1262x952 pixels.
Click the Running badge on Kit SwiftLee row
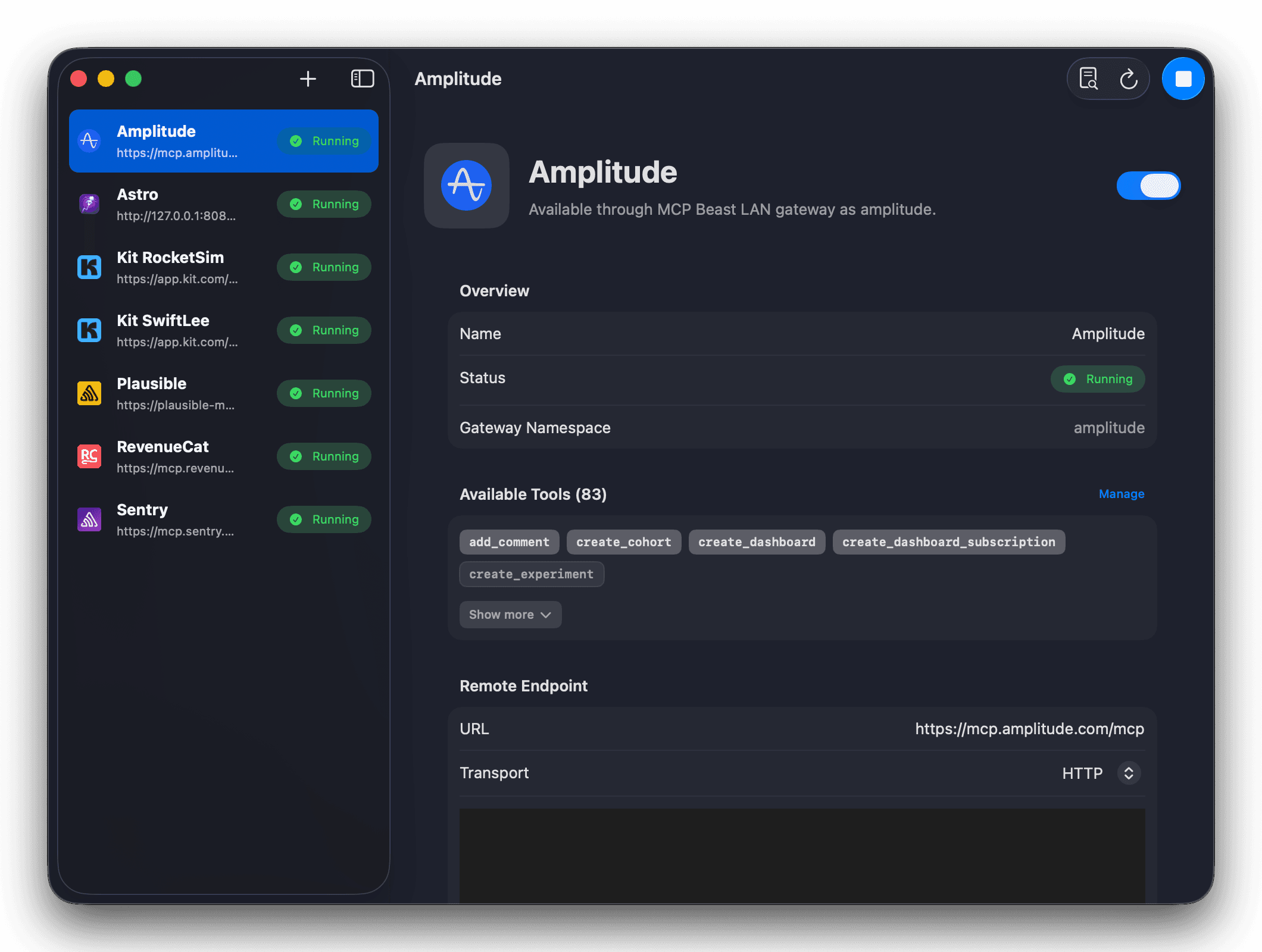coord(324,330)
